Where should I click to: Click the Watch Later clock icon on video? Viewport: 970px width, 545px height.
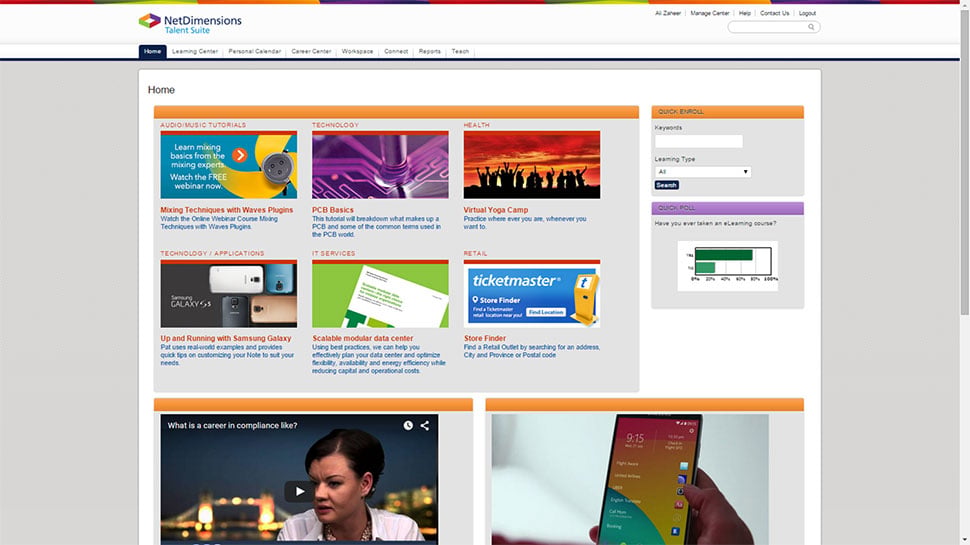(408, 426)
